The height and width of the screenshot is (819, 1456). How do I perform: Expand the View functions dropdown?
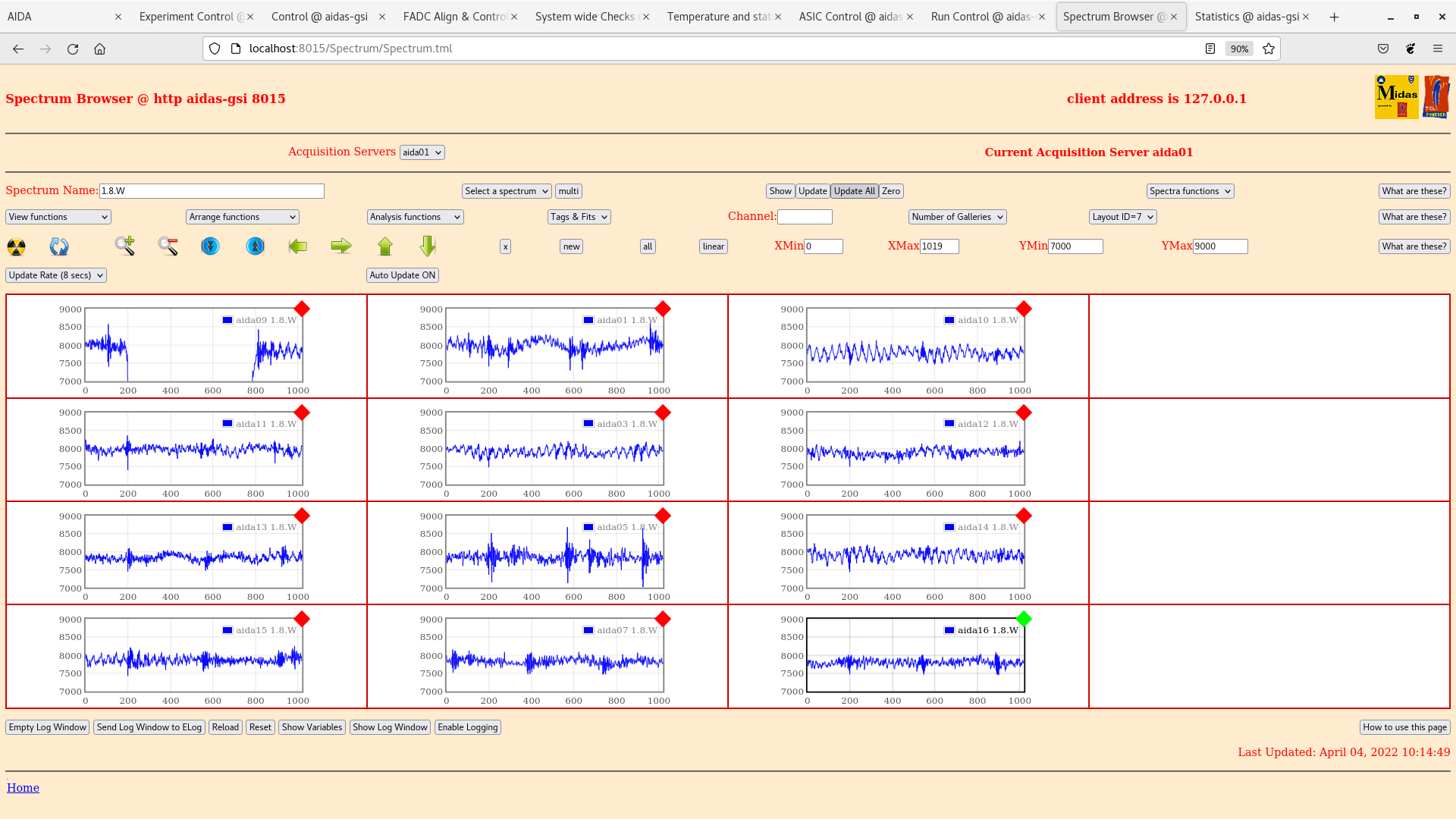(58, 217)
